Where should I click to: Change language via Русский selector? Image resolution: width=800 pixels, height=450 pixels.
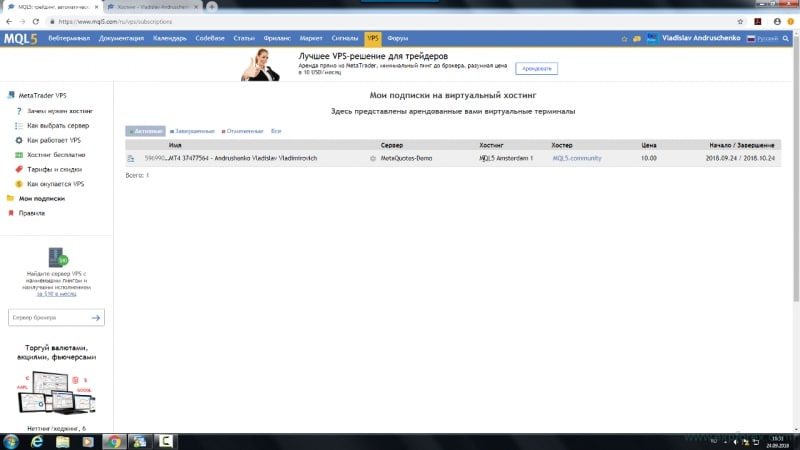tap(763, 39)
